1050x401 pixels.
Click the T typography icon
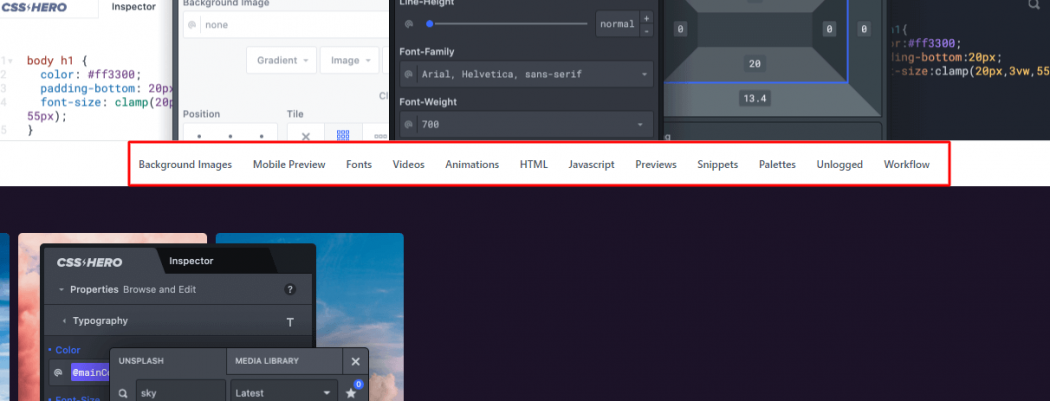click(x=290, y=322)
